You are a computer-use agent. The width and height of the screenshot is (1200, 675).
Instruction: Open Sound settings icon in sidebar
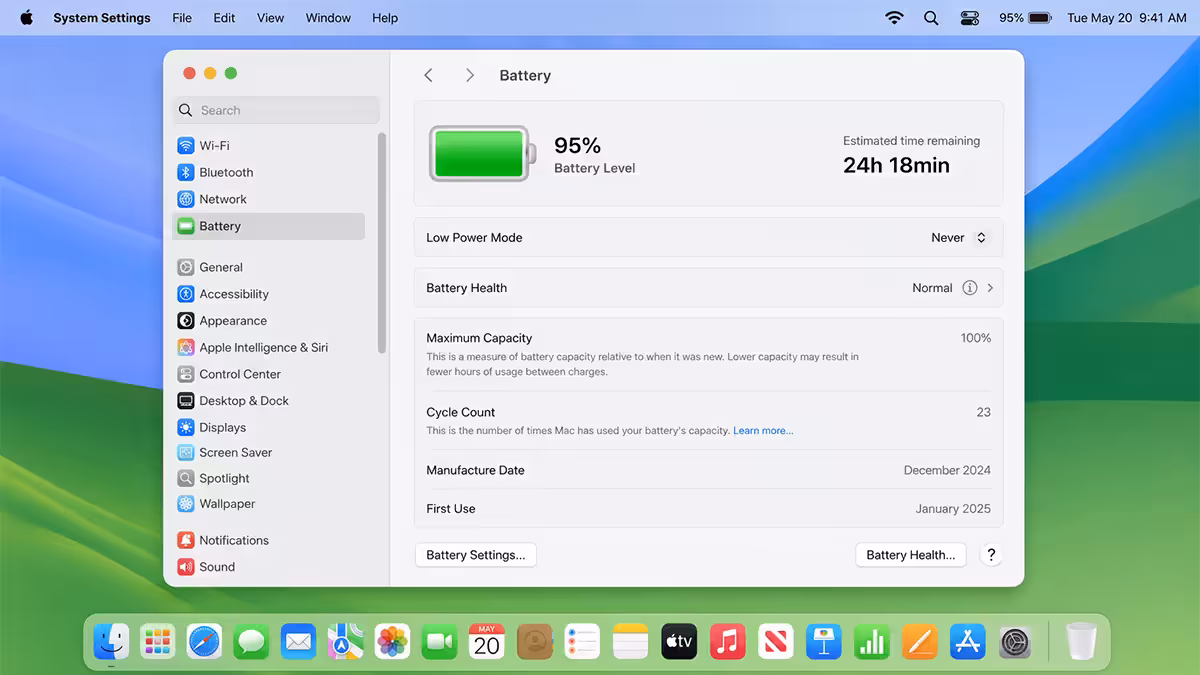click(x=186, y=567)
